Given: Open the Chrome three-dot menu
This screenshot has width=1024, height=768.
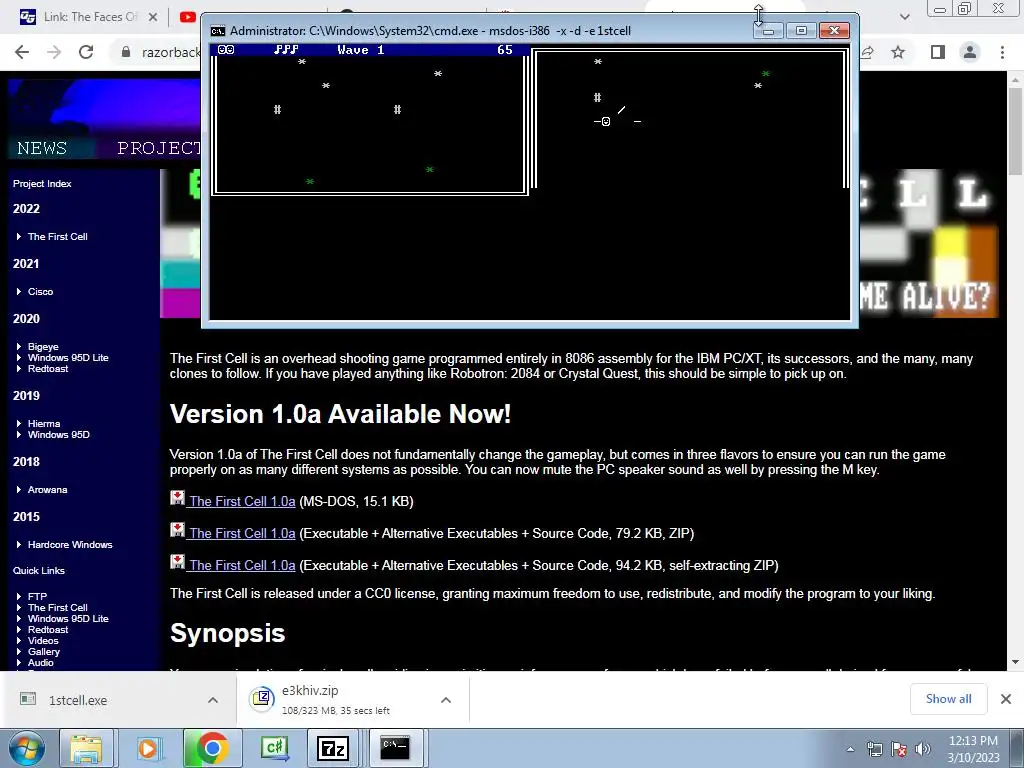Looking at the screenshot, I should coord(1002,52).
